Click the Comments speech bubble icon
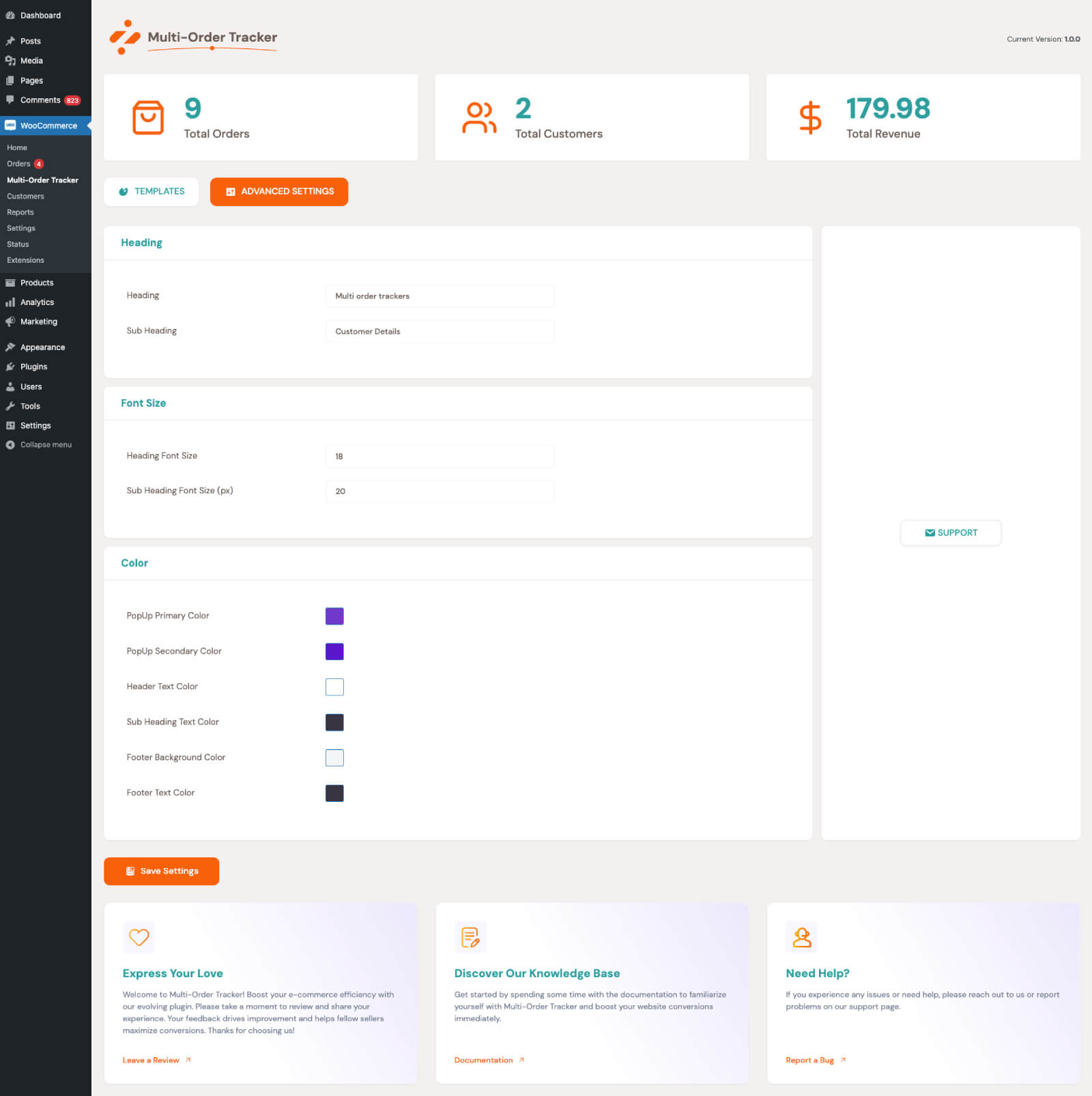Viewport: 1092px width, 1096px height. (10, 100)
